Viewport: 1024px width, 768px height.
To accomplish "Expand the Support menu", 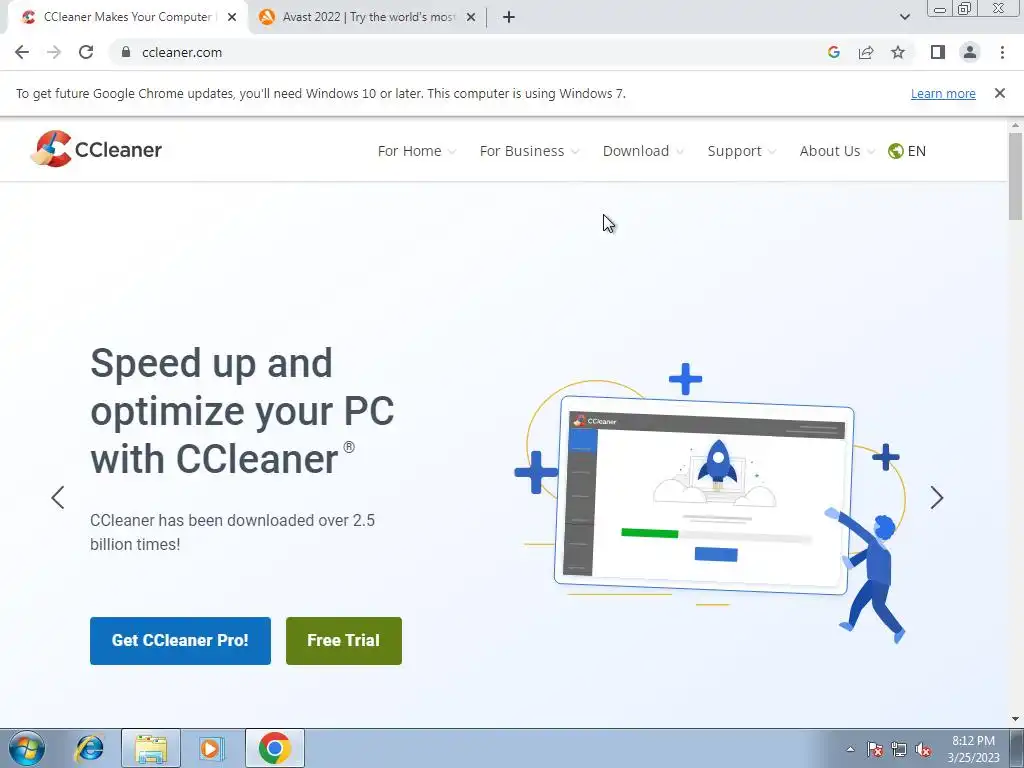I will coord(742,151).
